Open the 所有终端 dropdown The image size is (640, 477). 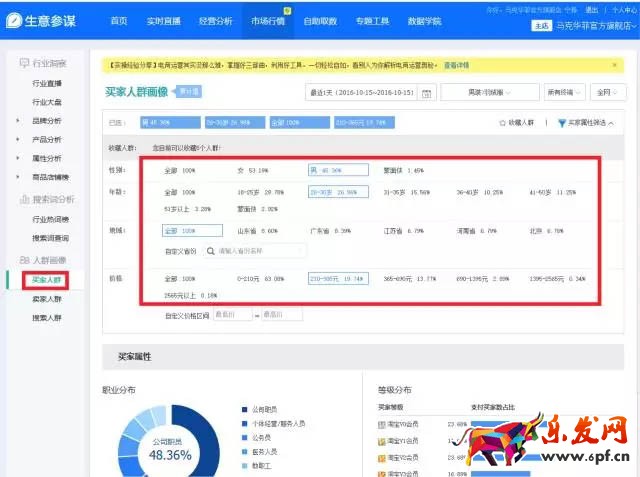(x=563, y=93)
